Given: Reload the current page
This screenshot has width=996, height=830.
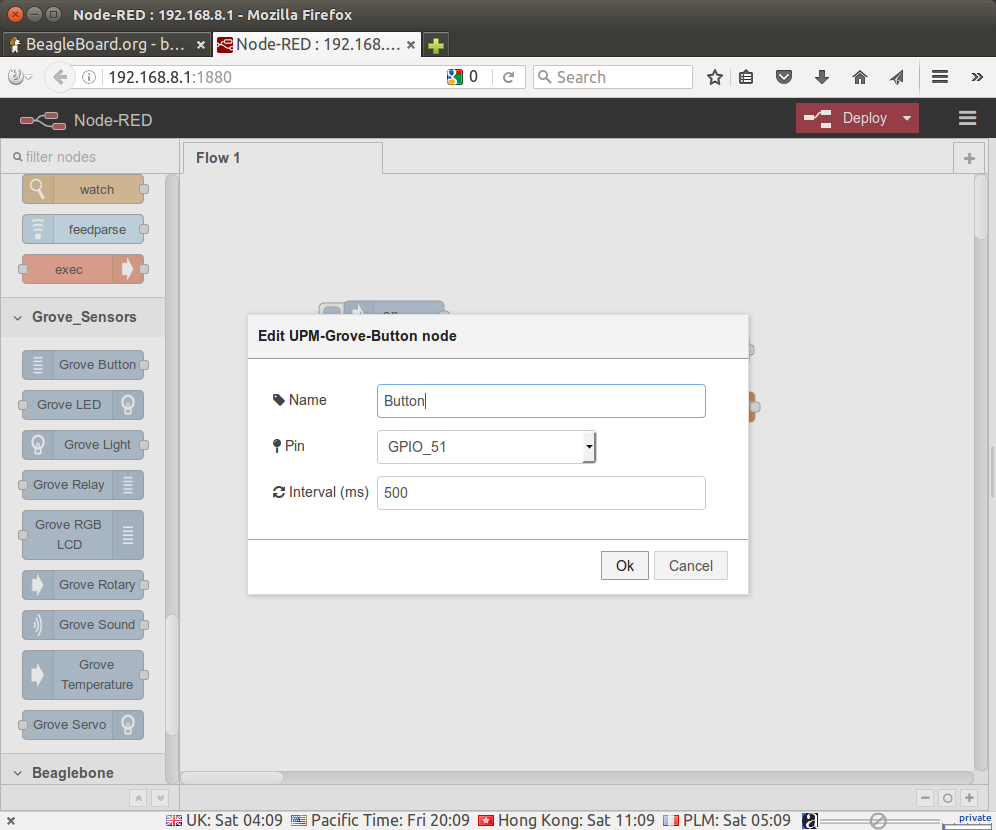Looking at the screenshot, I should pos(508,77).
